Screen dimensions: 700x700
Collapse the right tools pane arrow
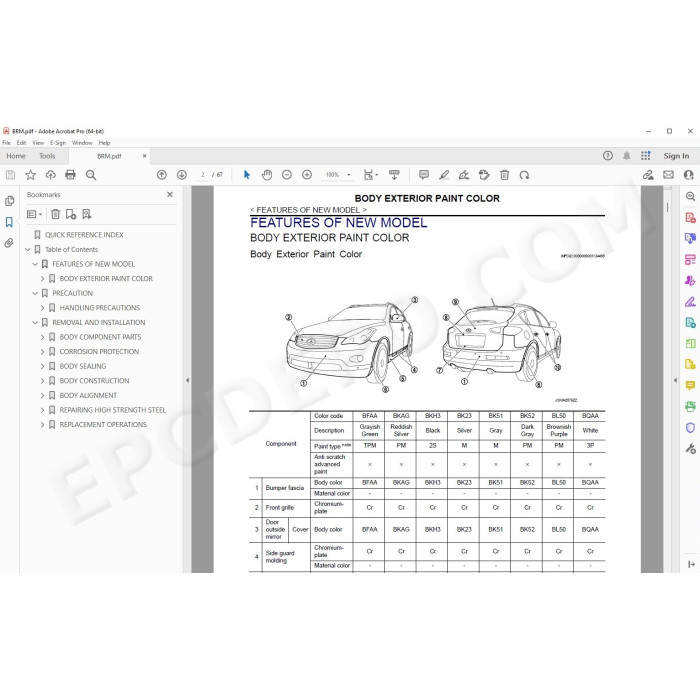(675, 380)
